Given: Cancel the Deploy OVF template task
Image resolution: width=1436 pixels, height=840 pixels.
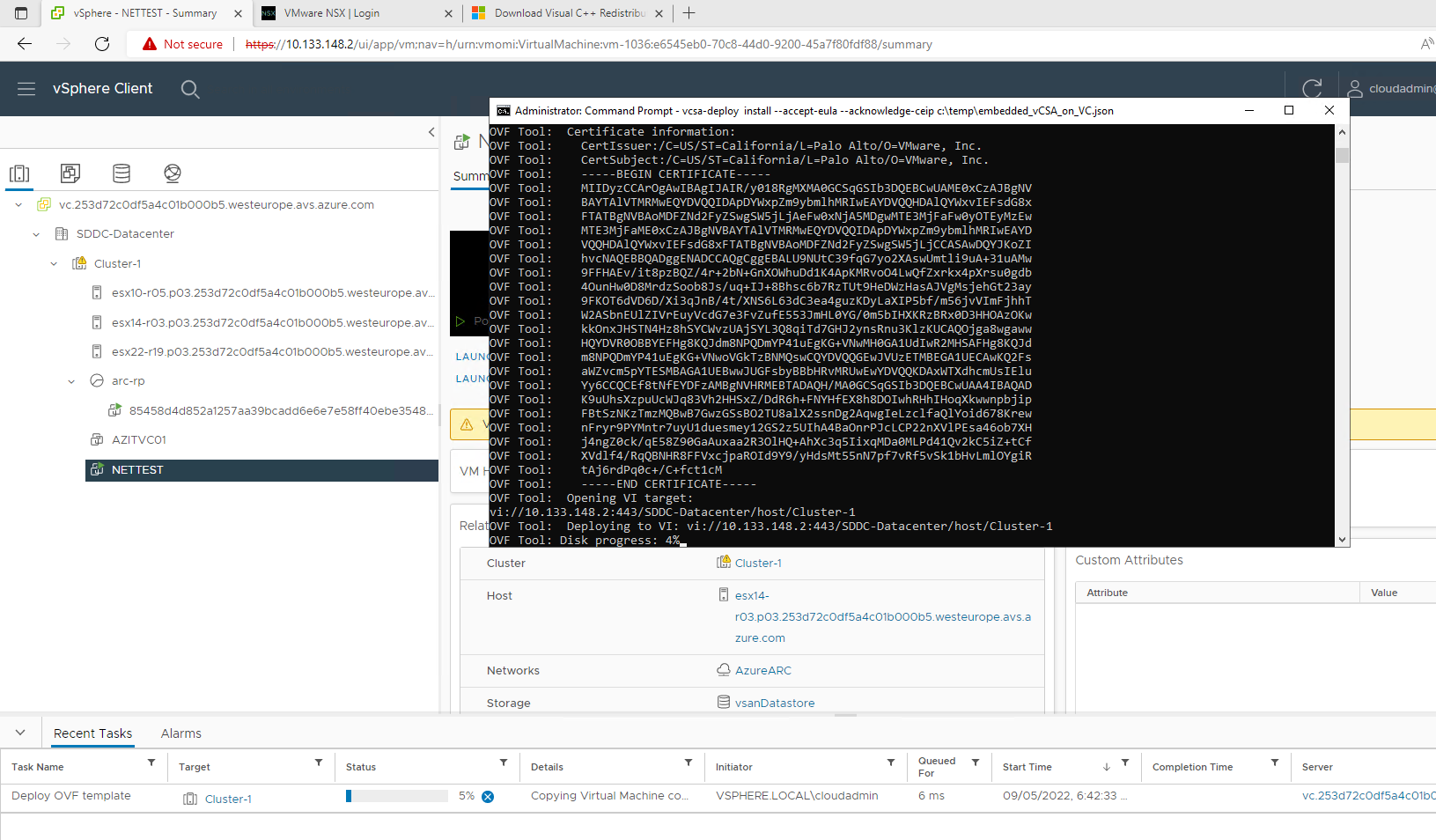Looking at the screenshot, I should pos(488,797).
